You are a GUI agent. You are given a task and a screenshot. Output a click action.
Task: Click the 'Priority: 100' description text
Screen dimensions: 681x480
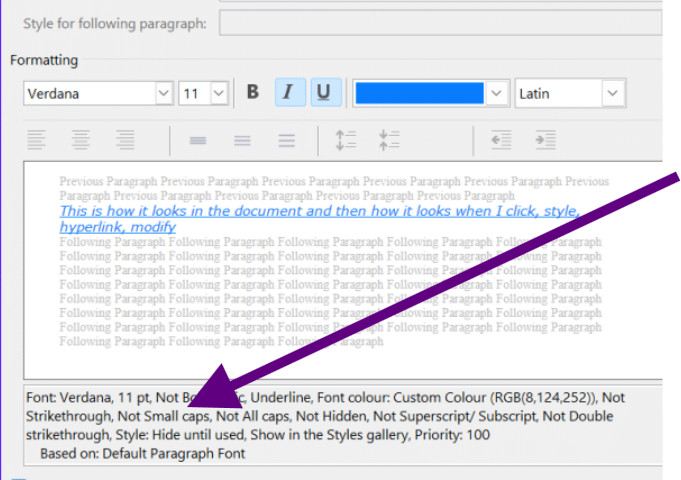click(x=452, y=435)
